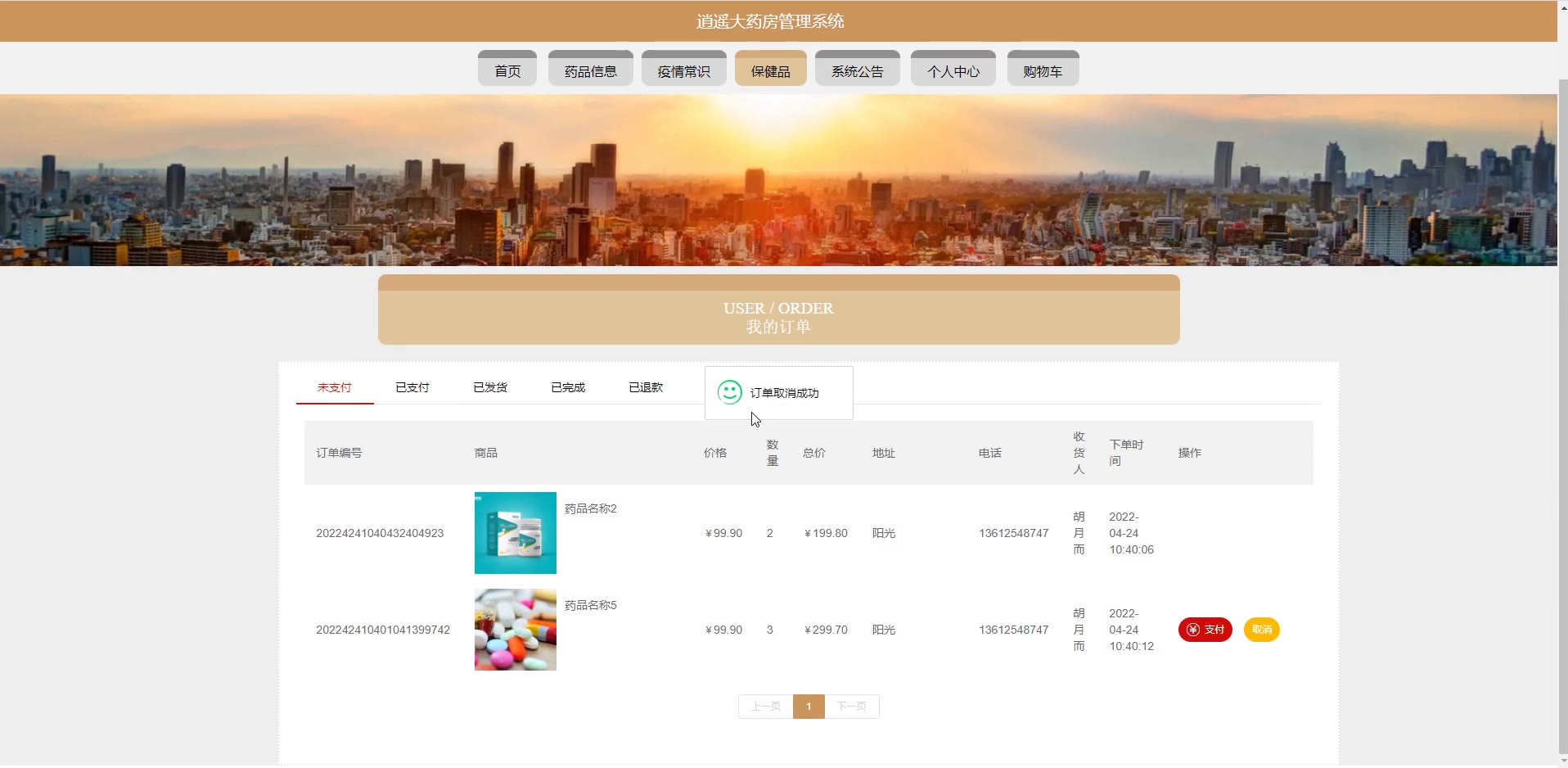
Task: Switch to the 已支付 orders tab
Action: (412, 387)
